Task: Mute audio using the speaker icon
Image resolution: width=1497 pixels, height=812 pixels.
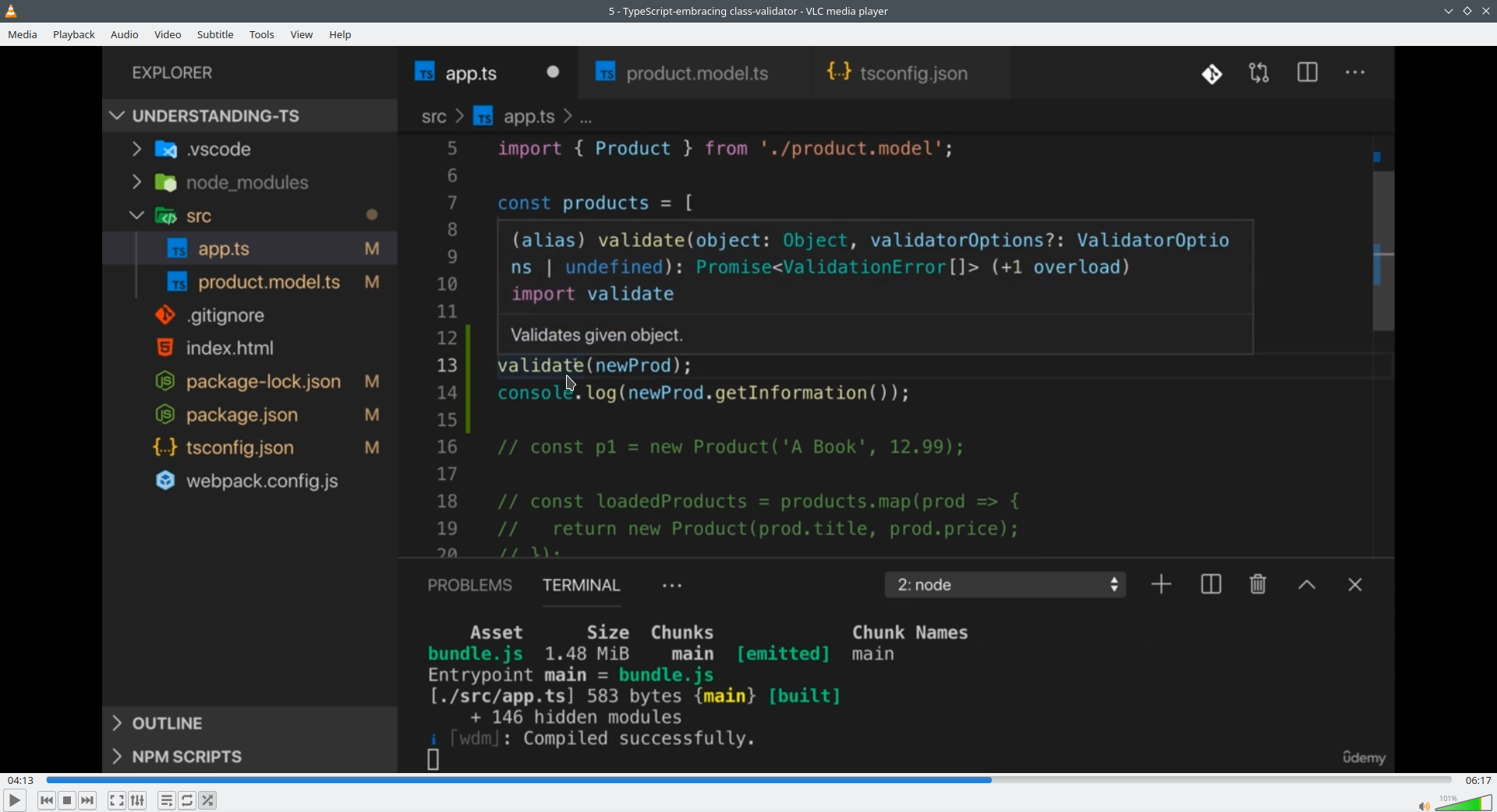Action: (1423, 806)
